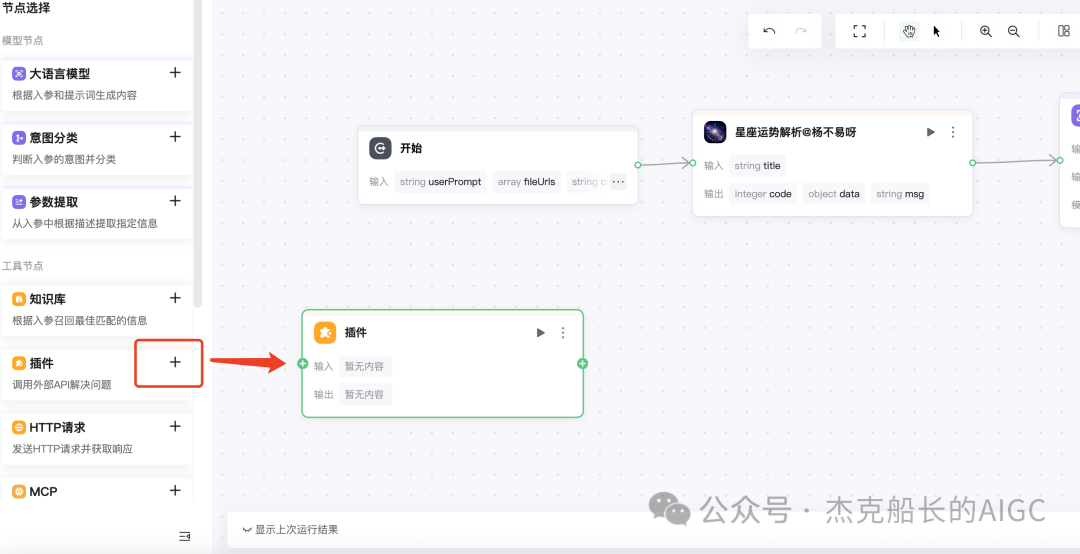Image resolution: width=1080 pixels, height=554 pixels.
Task: Add a 大语言模型 node with its plus icon
Action: click(x=175, y=72)
